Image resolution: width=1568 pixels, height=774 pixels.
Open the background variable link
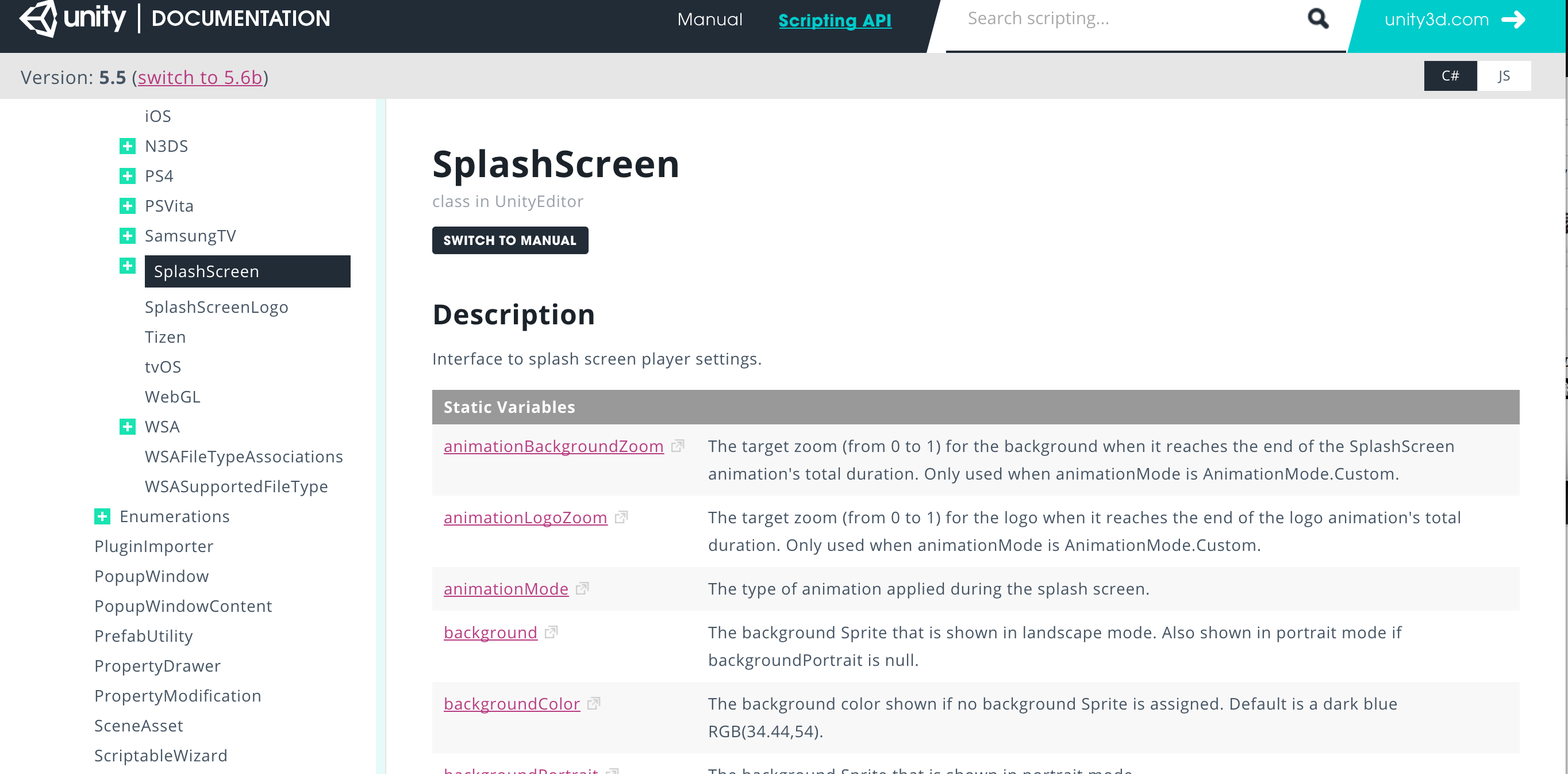491,633
